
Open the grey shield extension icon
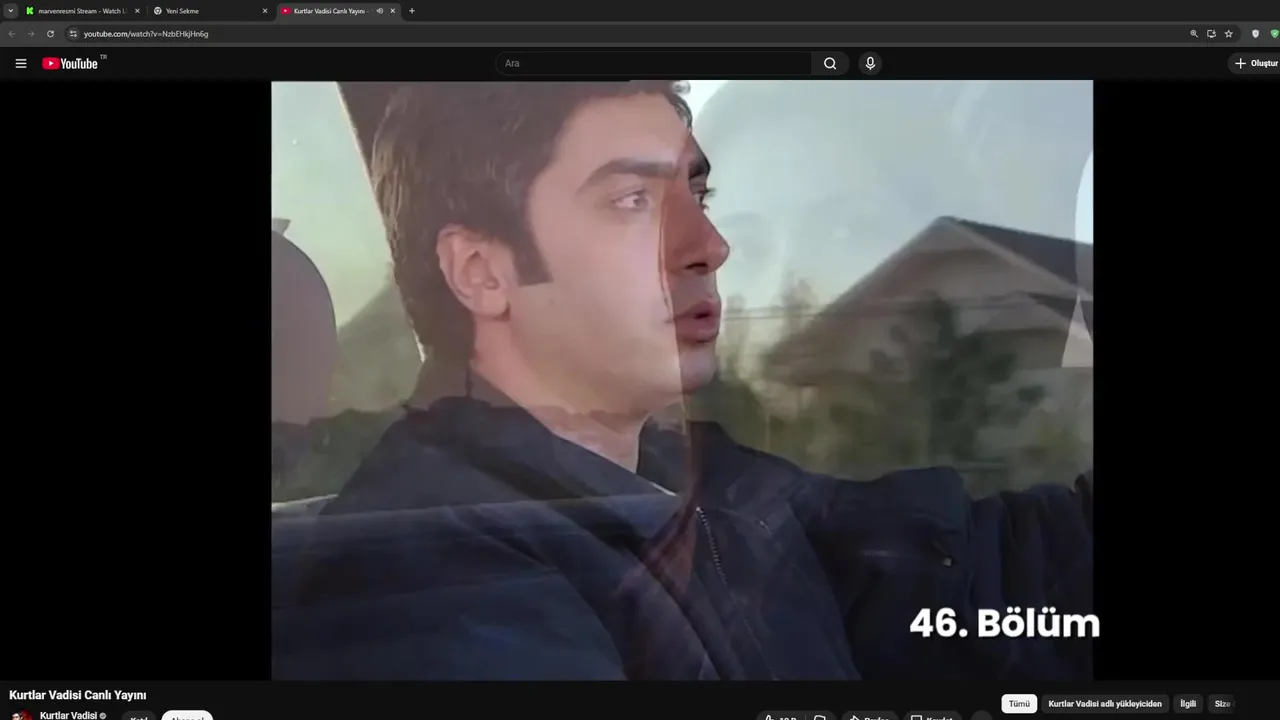(1256, 33)
